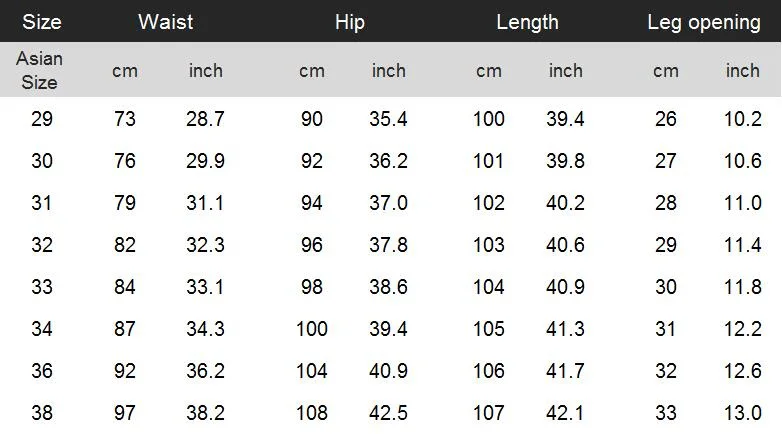Select the inch subheader under Leg opening
Screen dimensions: 782x434
[x=742, y=71]
